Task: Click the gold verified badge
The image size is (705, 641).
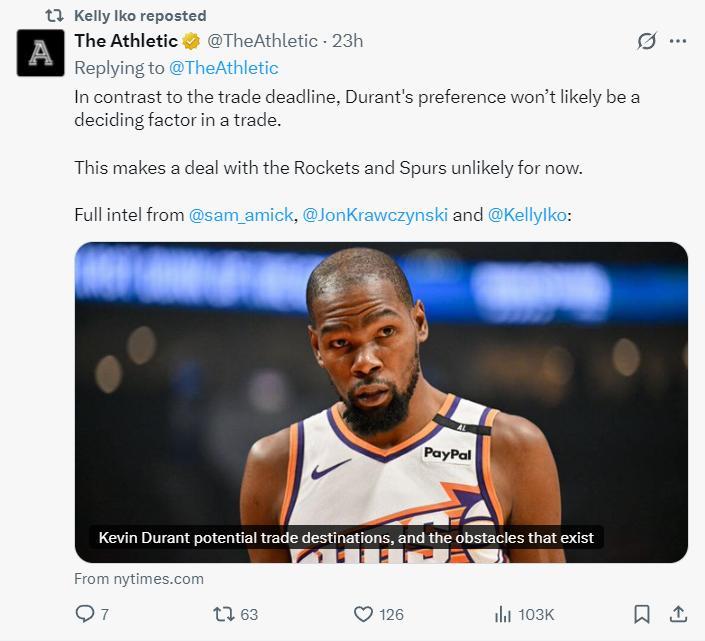Action: [191, 41]
